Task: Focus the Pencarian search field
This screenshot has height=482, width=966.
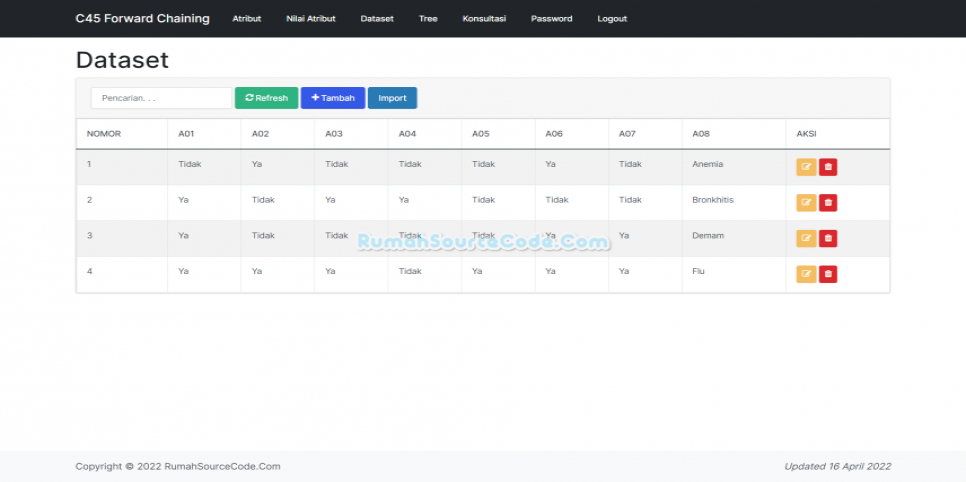Action: 161,98
